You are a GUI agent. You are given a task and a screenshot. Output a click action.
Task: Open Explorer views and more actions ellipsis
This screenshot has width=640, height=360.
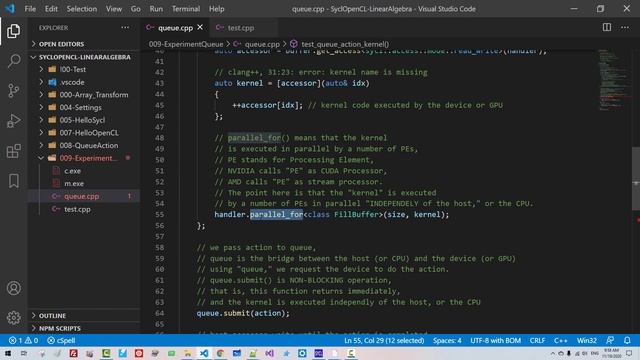[x=125, y=27]
